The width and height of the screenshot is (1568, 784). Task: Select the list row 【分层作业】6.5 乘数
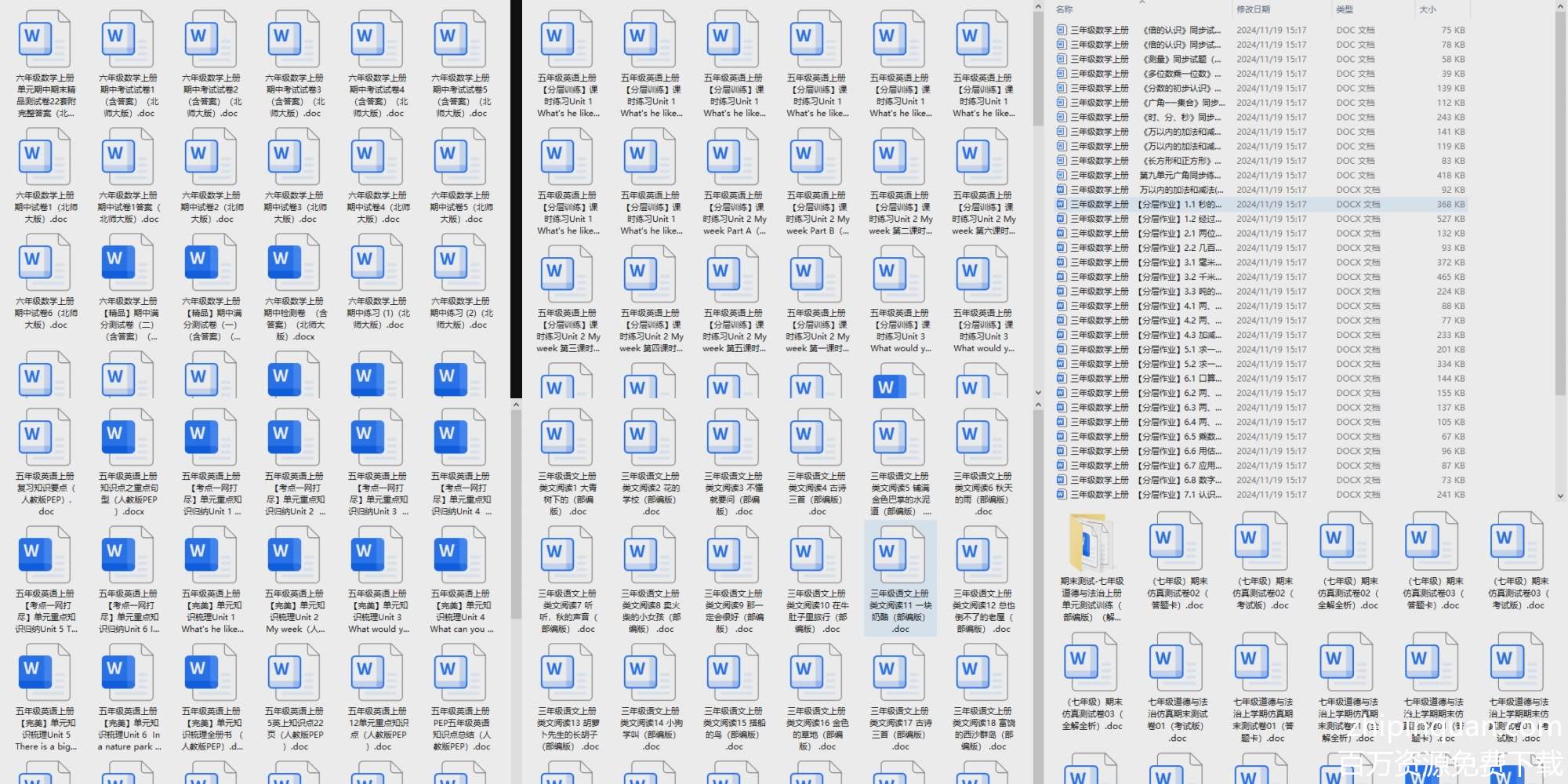point(1261,436)
